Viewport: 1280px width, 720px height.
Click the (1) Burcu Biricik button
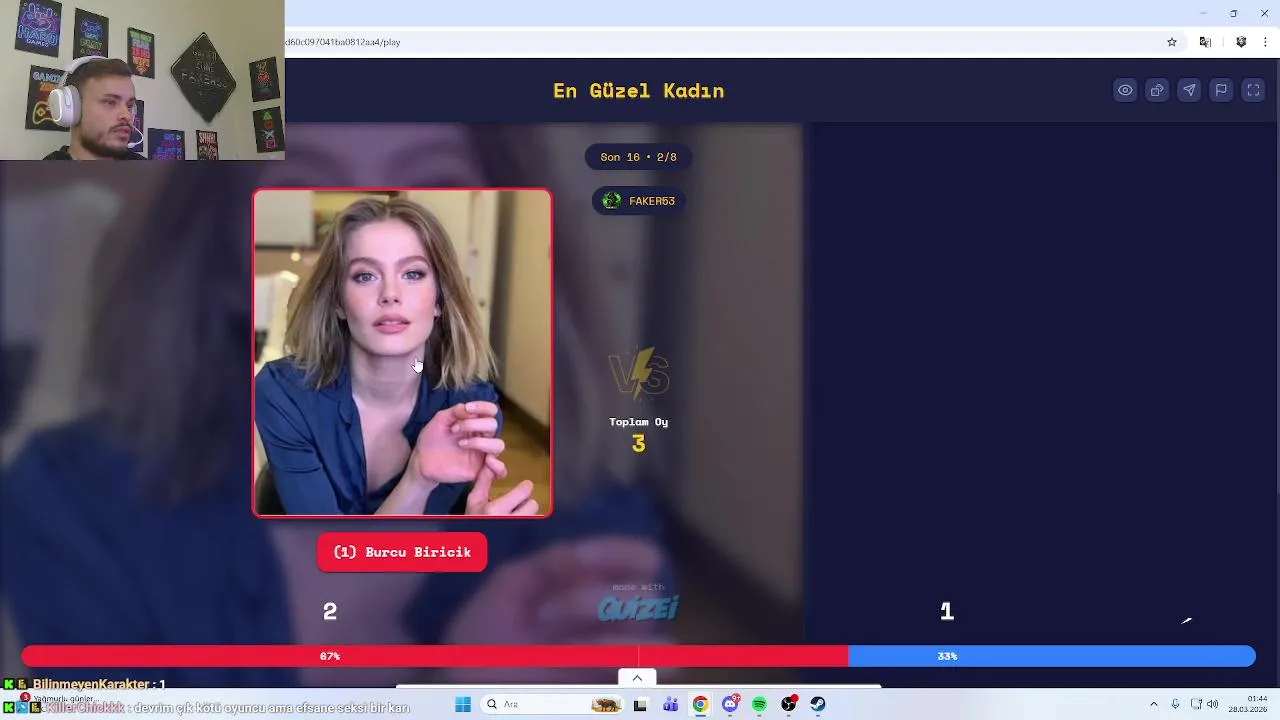pyautogui.click(x=402, y=552)
